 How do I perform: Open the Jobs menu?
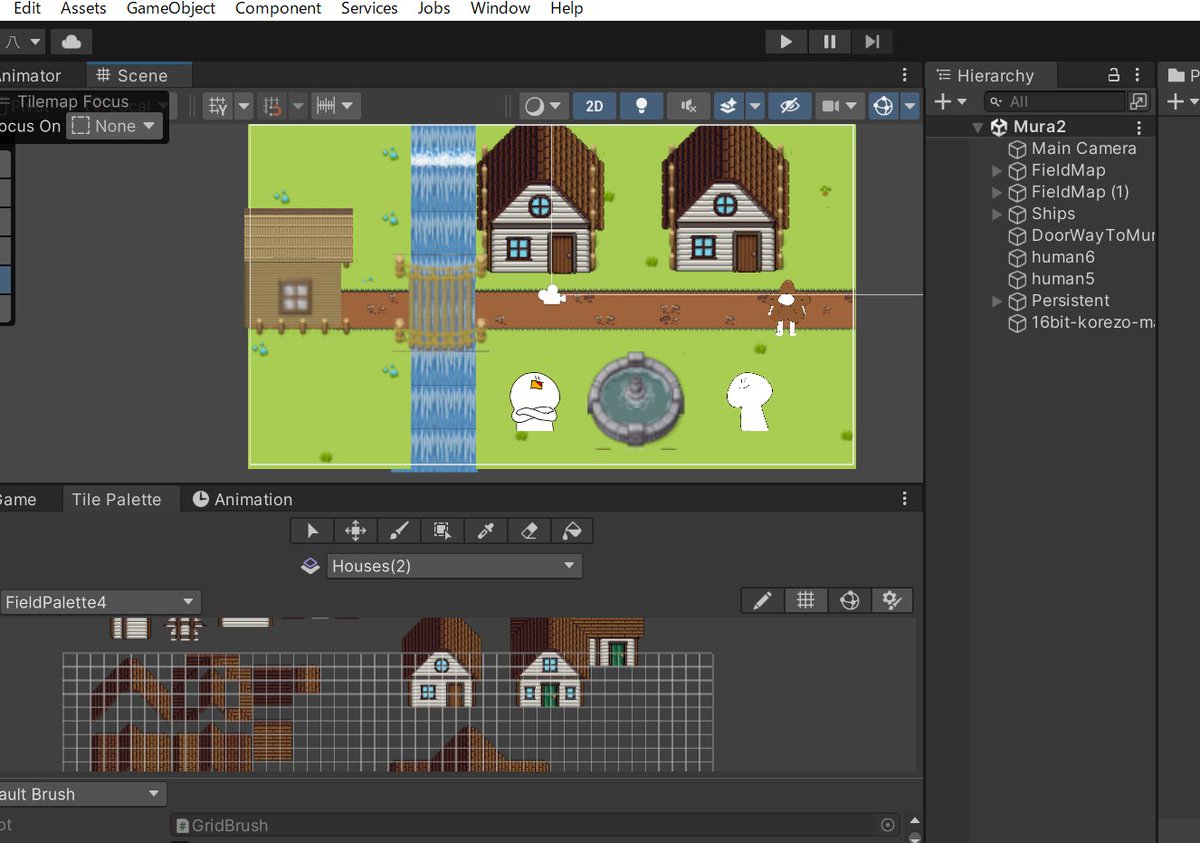(x=434, y=8)
